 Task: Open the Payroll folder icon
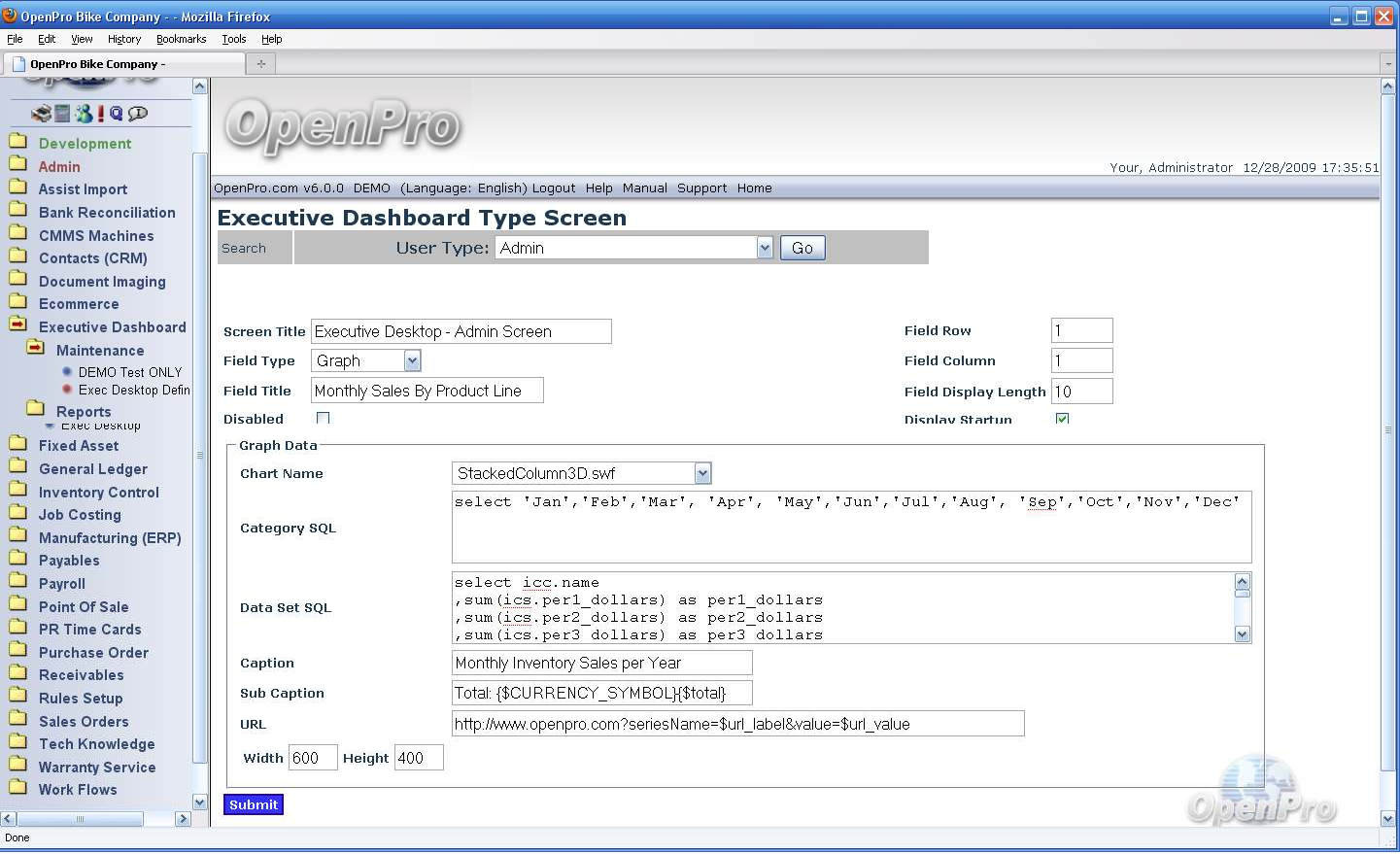tap(17, 582)
